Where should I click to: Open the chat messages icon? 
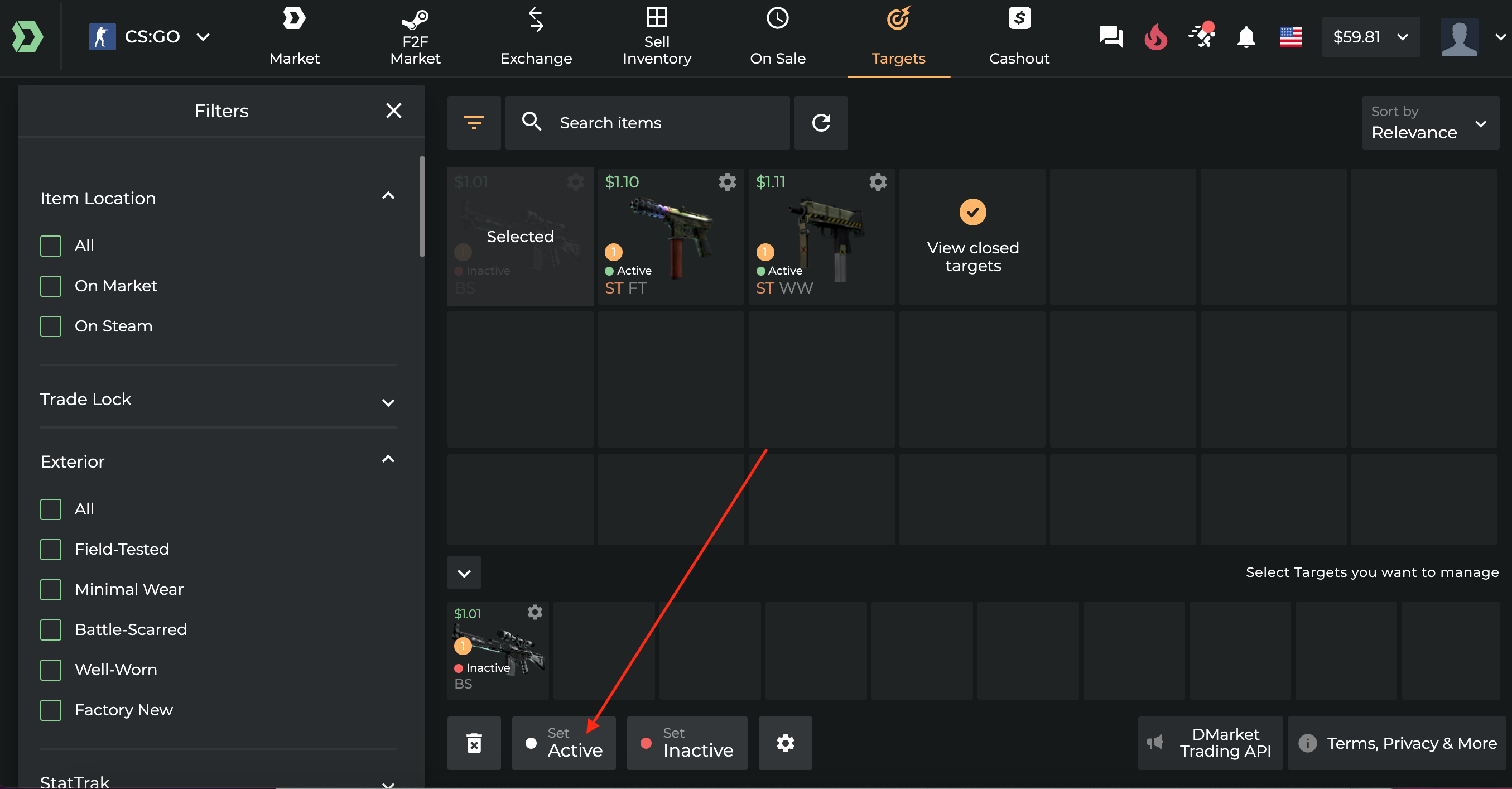click(x=1110, y=37)
